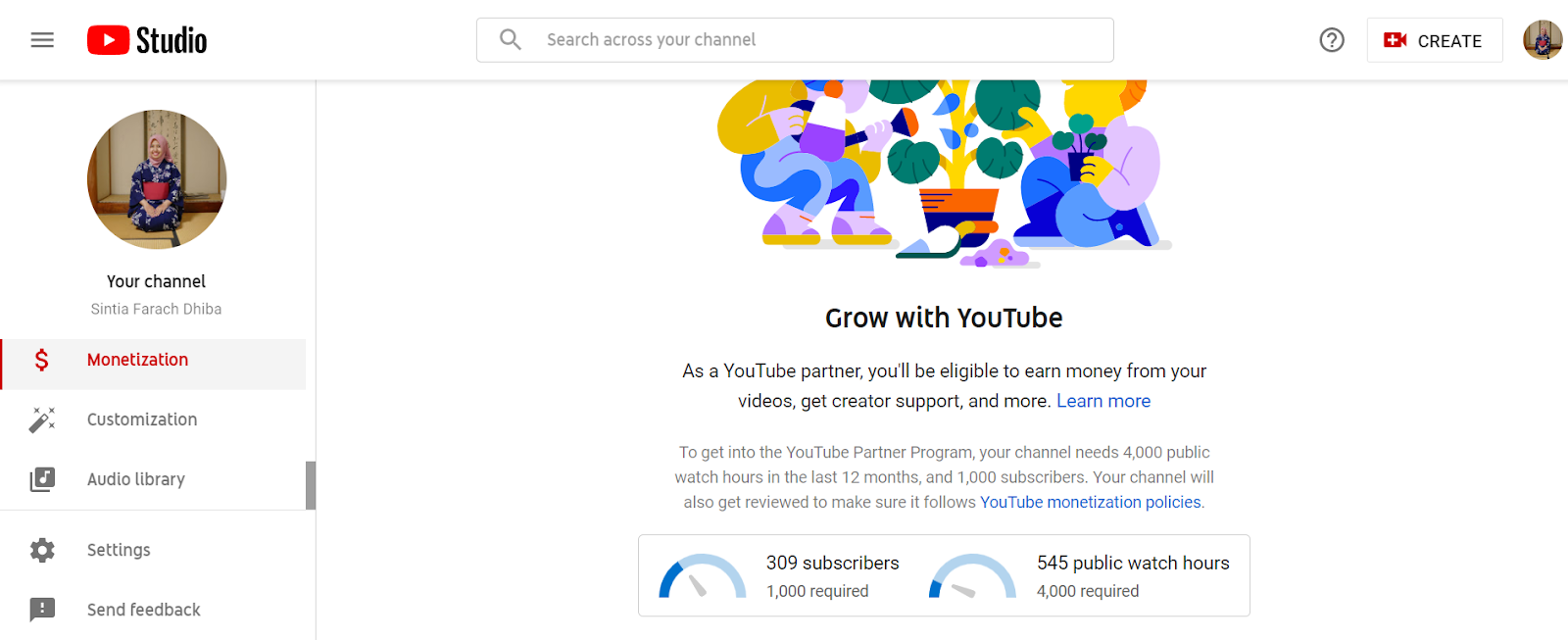Click the public watch hours gauge
Image resolution: width=1568 pixels, height=640 pixels.
click(972, 576)
